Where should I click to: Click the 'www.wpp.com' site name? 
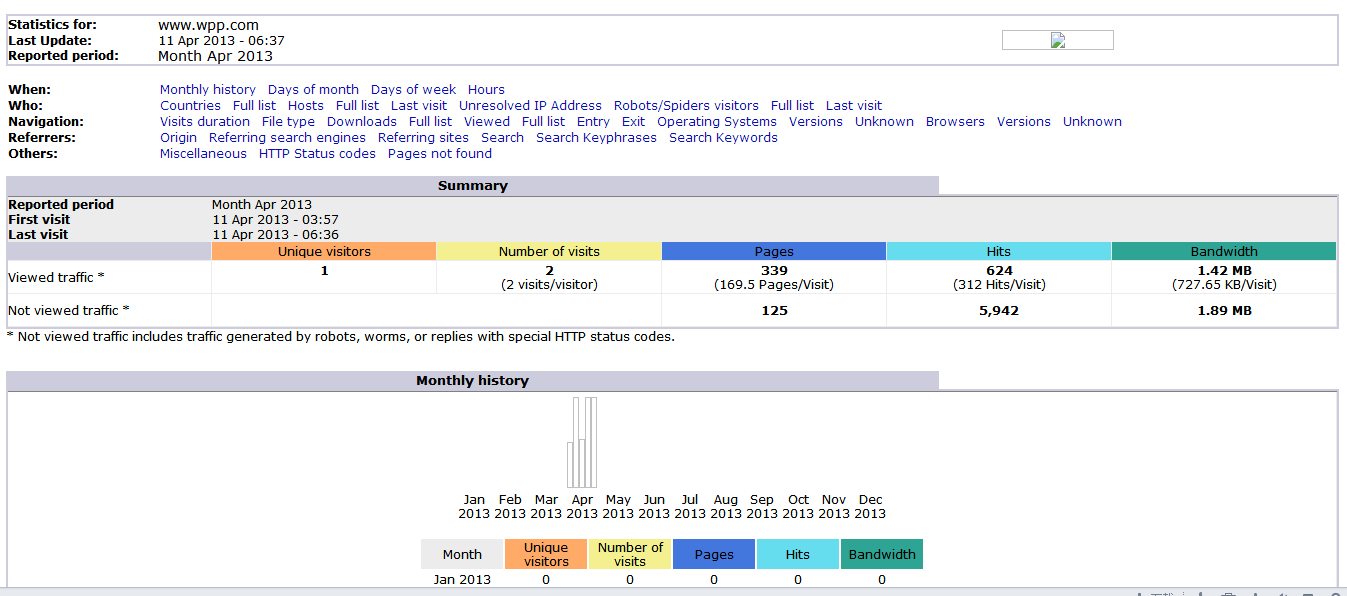[x=208, y=25]
